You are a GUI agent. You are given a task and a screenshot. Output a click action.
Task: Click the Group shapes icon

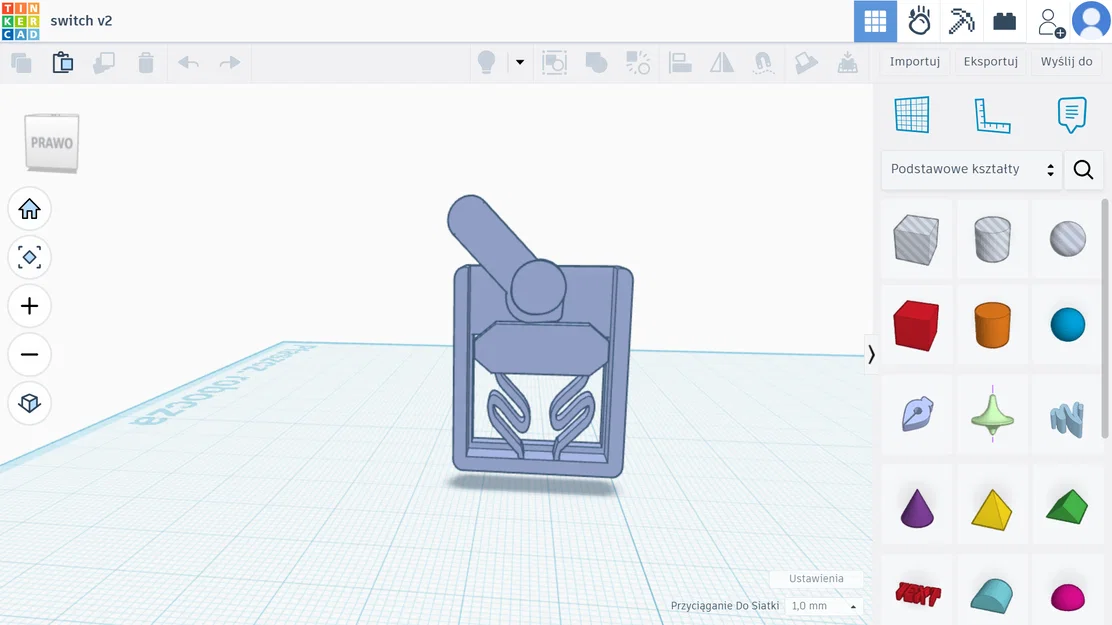(x=596, y=62)
